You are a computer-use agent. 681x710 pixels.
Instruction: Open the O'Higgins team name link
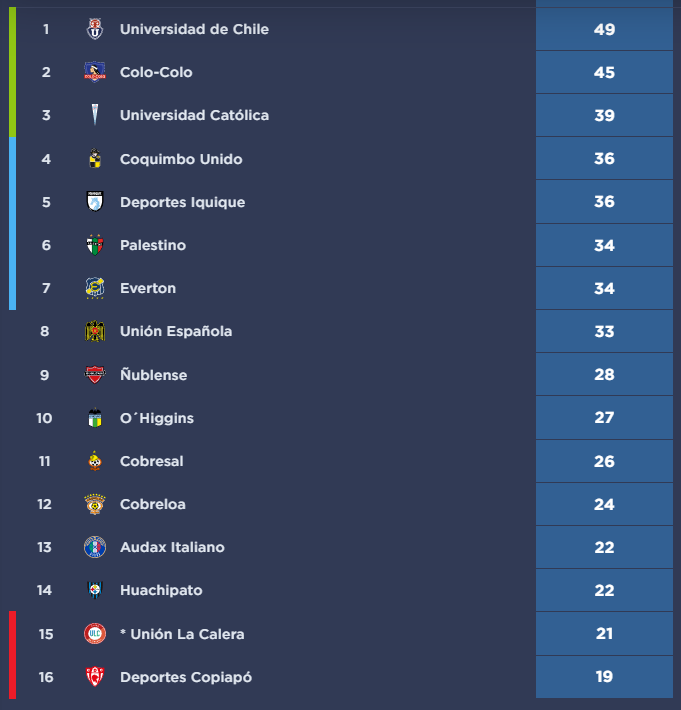pyautogui.click(x=157, y=418)
